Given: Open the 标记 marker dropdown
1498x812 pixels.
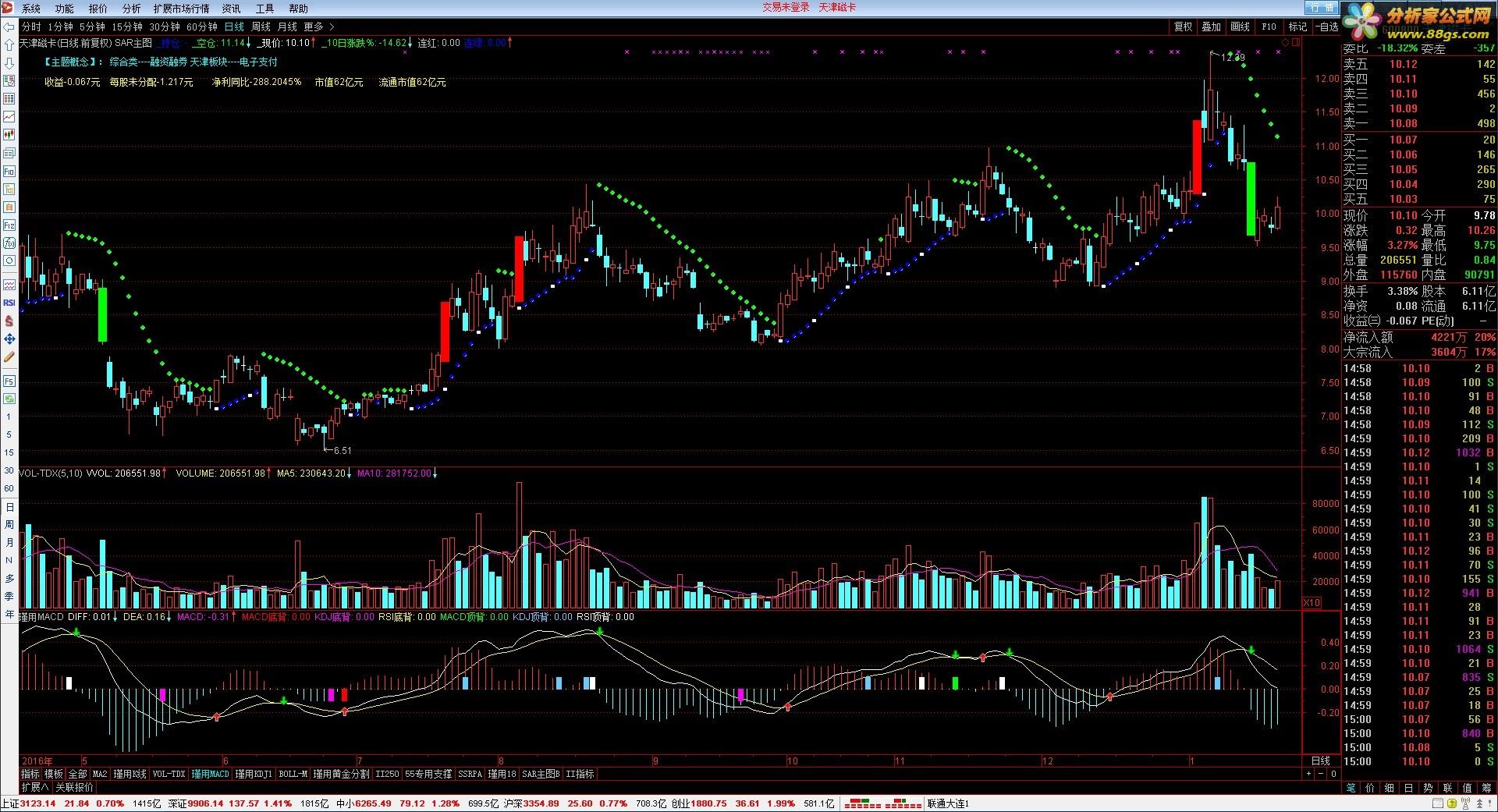Looking at the screenshot, I should [1297, 27].
